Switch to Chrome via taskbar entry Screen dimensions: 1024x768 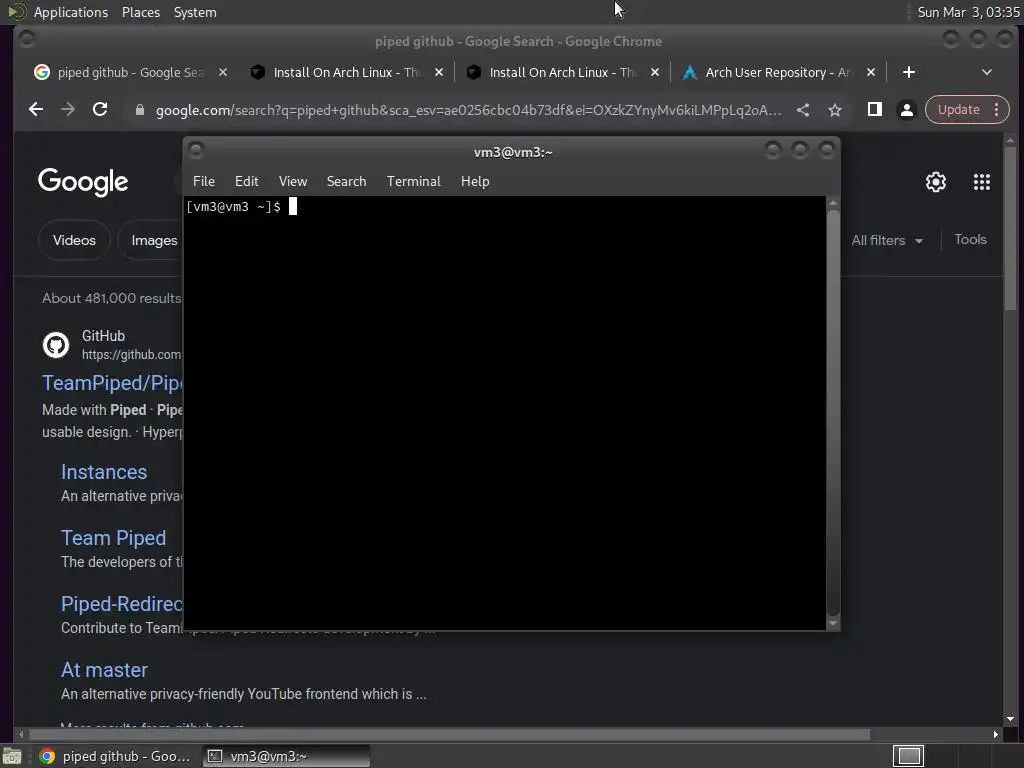click(x=116, y=756)
